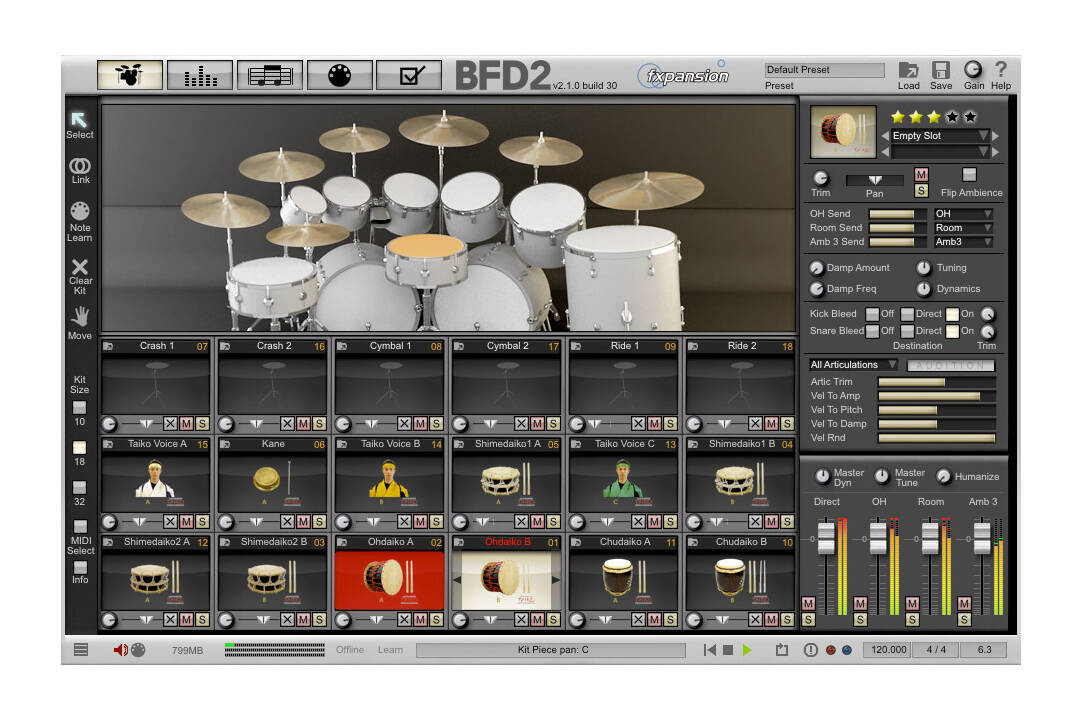The image size is (1081, 717).
Task: Set kit size to 18
Action: click(x=80, y=447)
